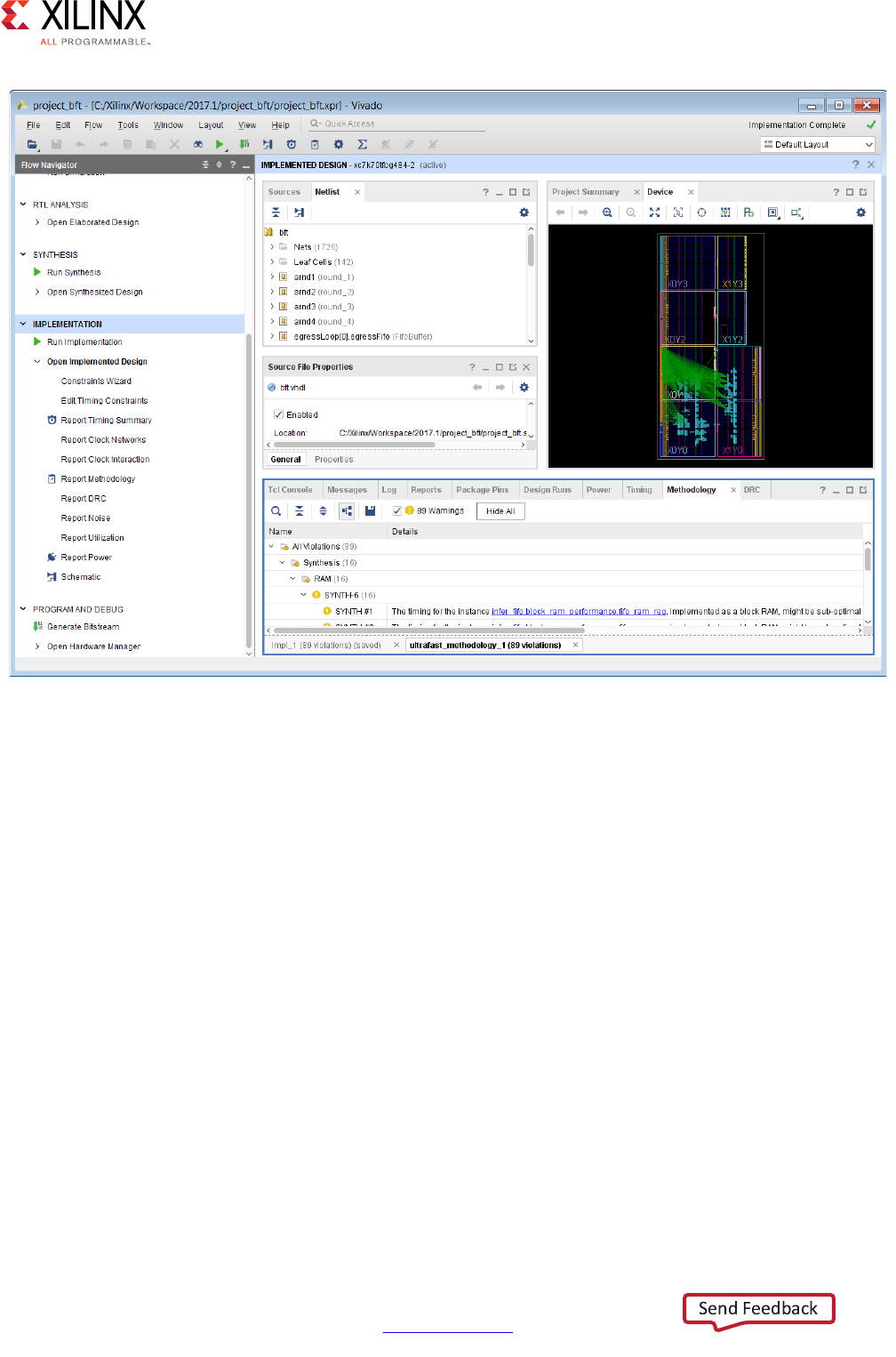Open the Default Layout dropdown

(x=818, y=144)
